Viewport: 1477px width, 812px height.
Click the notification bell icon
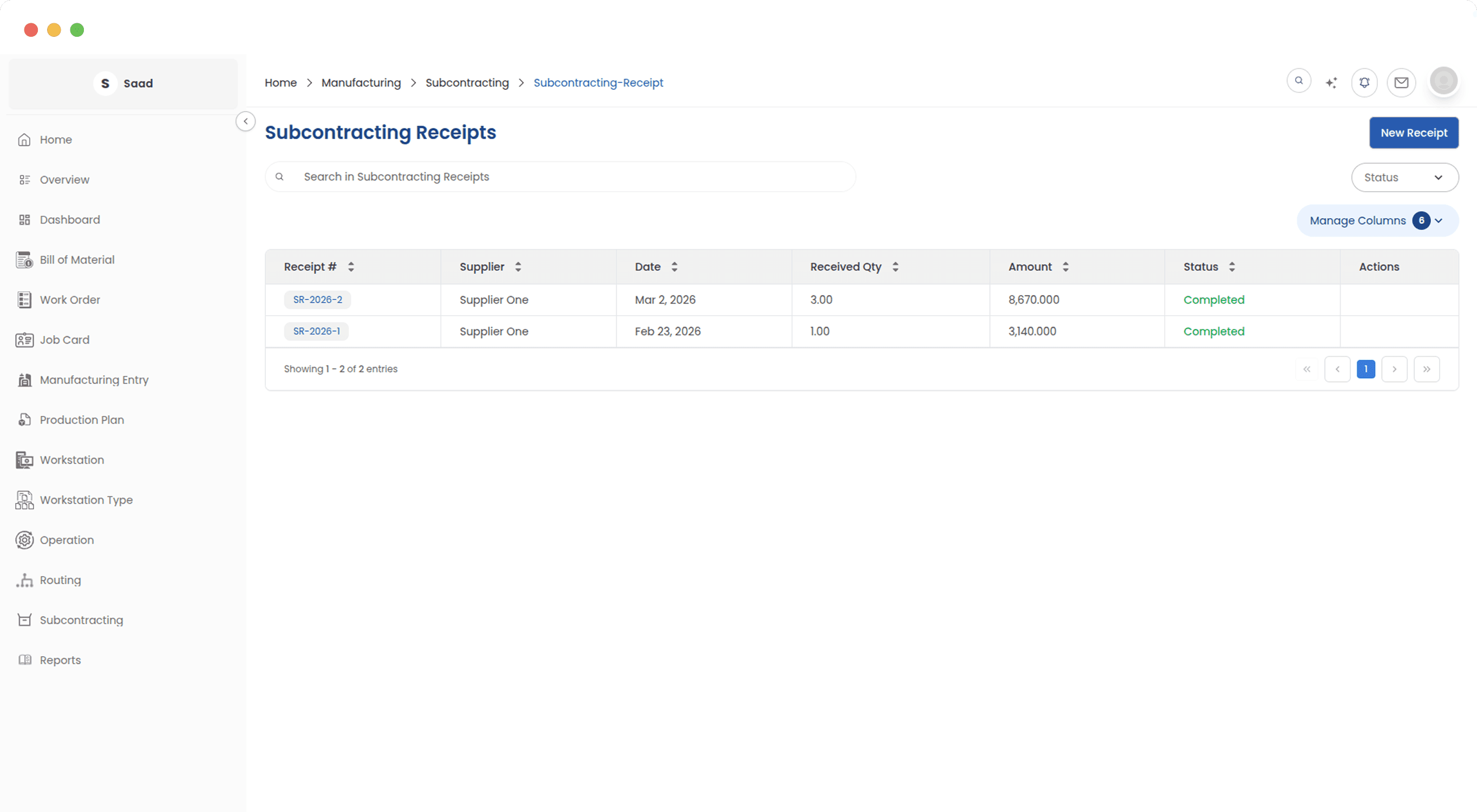1364,83
